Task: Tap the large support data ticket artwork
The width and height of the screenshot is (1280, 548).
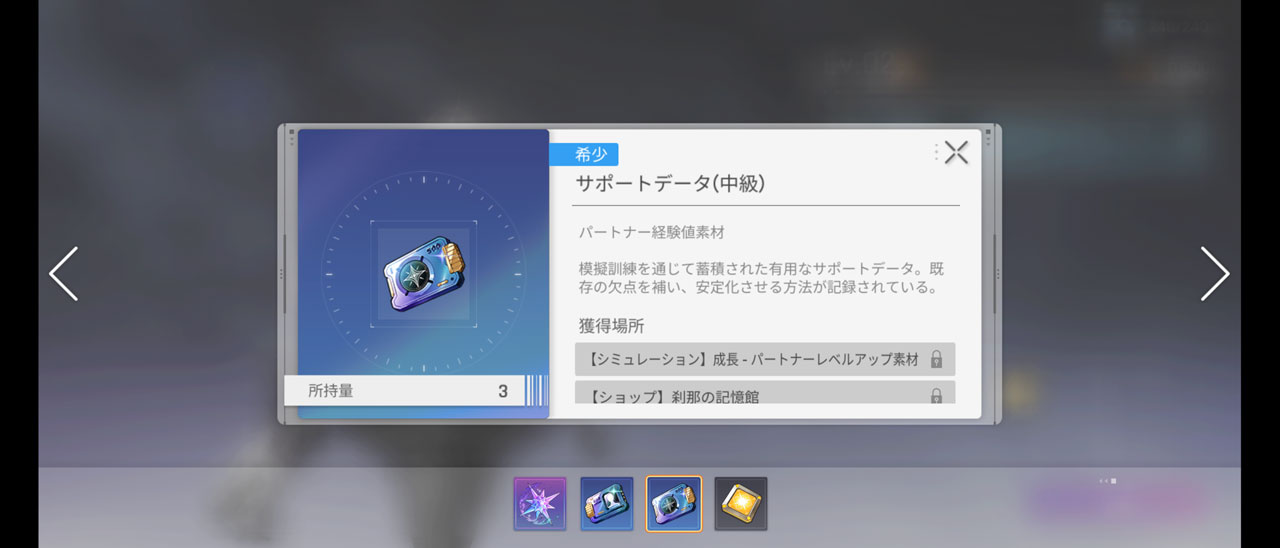Action: click(424, 274)
